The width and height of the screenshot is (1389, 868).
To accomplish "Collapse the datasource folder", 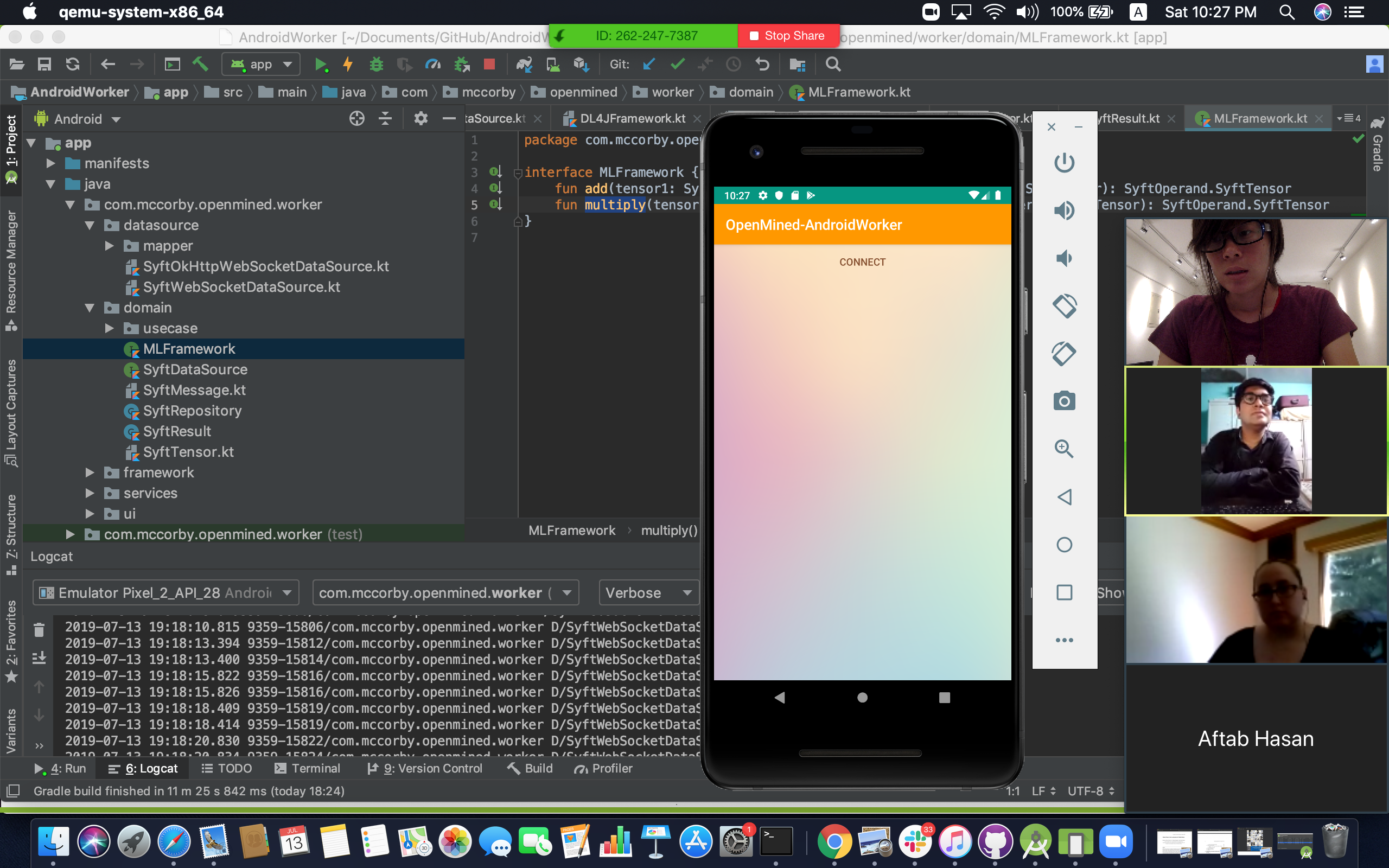I will click(x=90, y=226).
